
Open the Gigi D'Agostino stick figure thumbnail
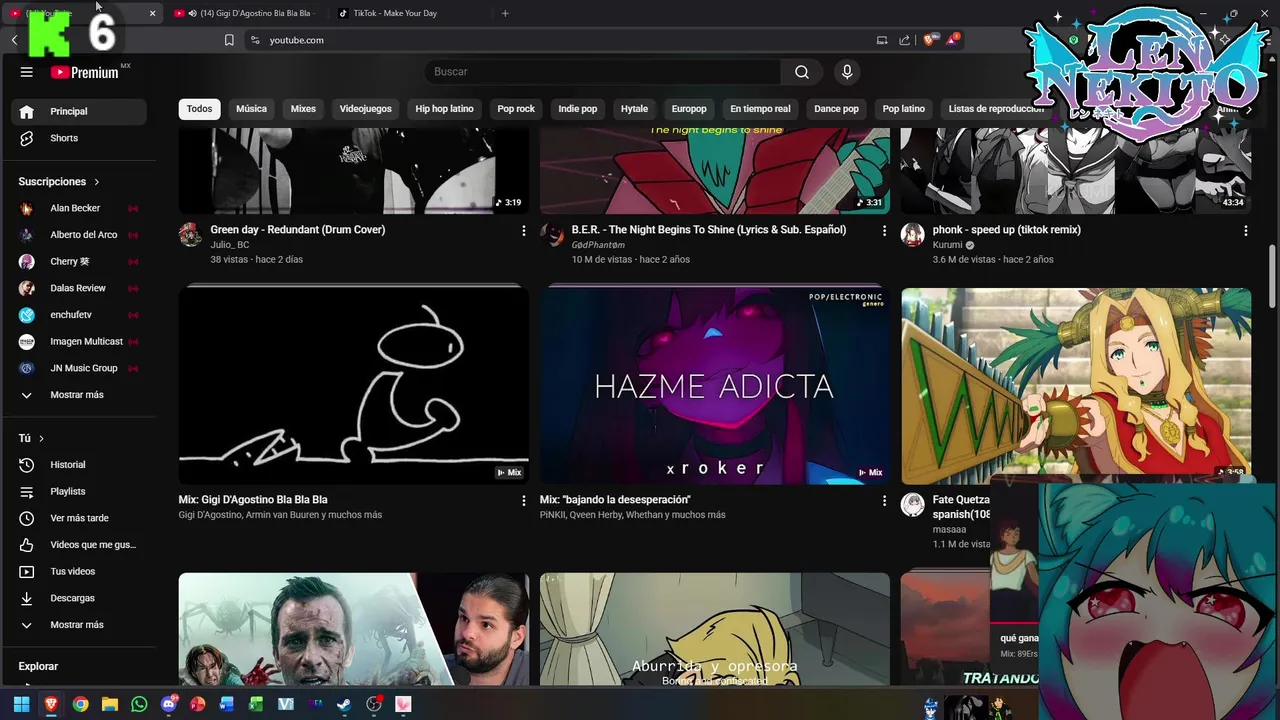(x=353, y=386)
